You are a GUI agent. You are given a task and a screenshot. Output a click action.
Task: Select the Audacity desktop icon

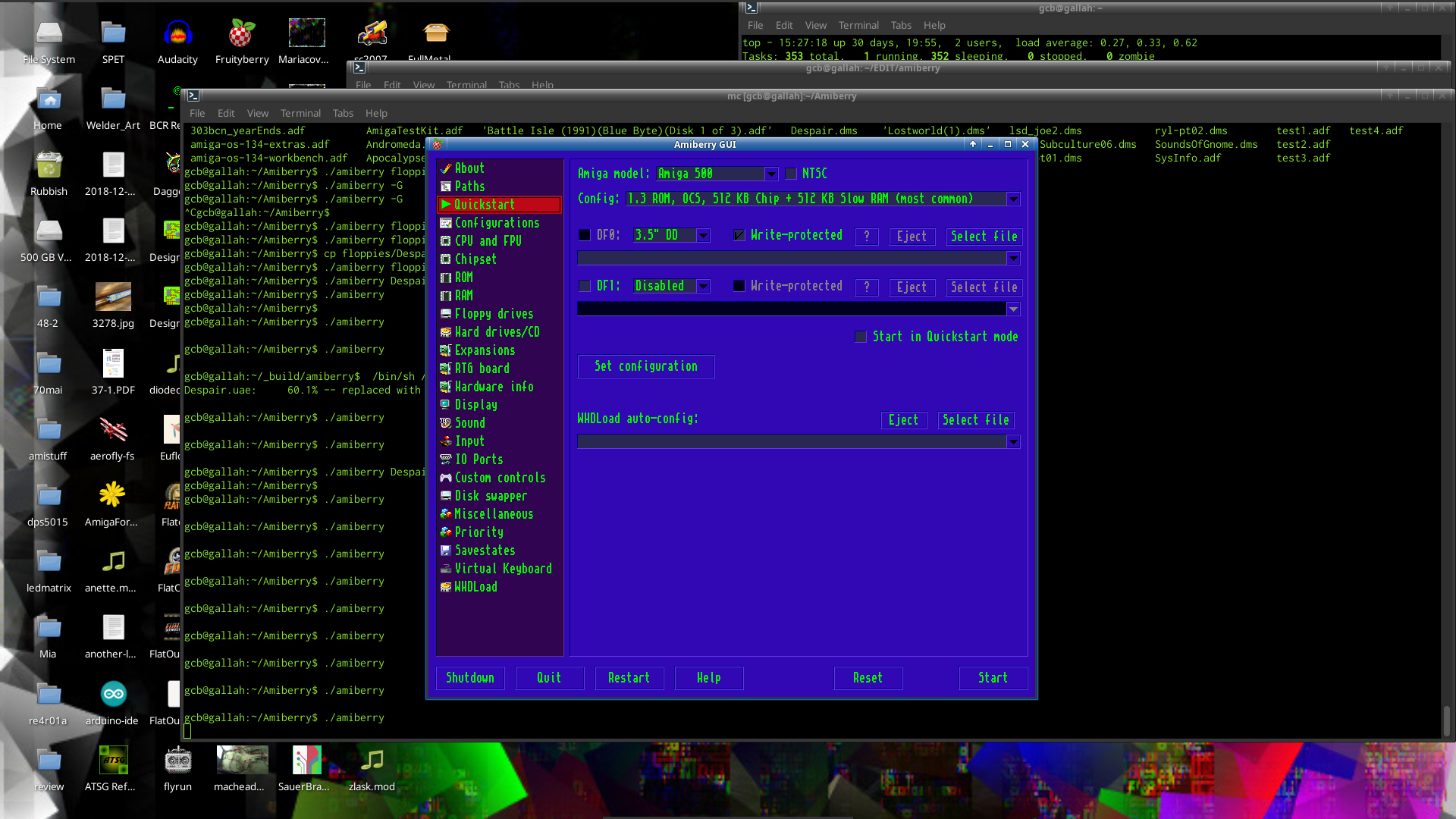point(177,42)
